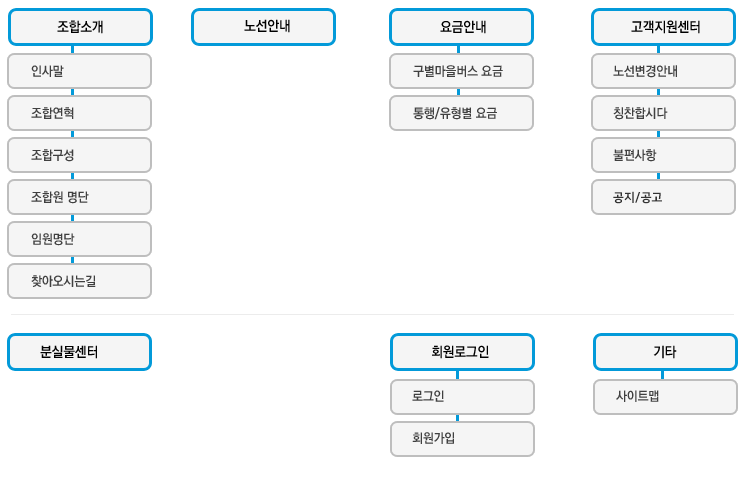Open the 노선안내 section header
The image size is (743, 478).
click(x=263, y=27)
